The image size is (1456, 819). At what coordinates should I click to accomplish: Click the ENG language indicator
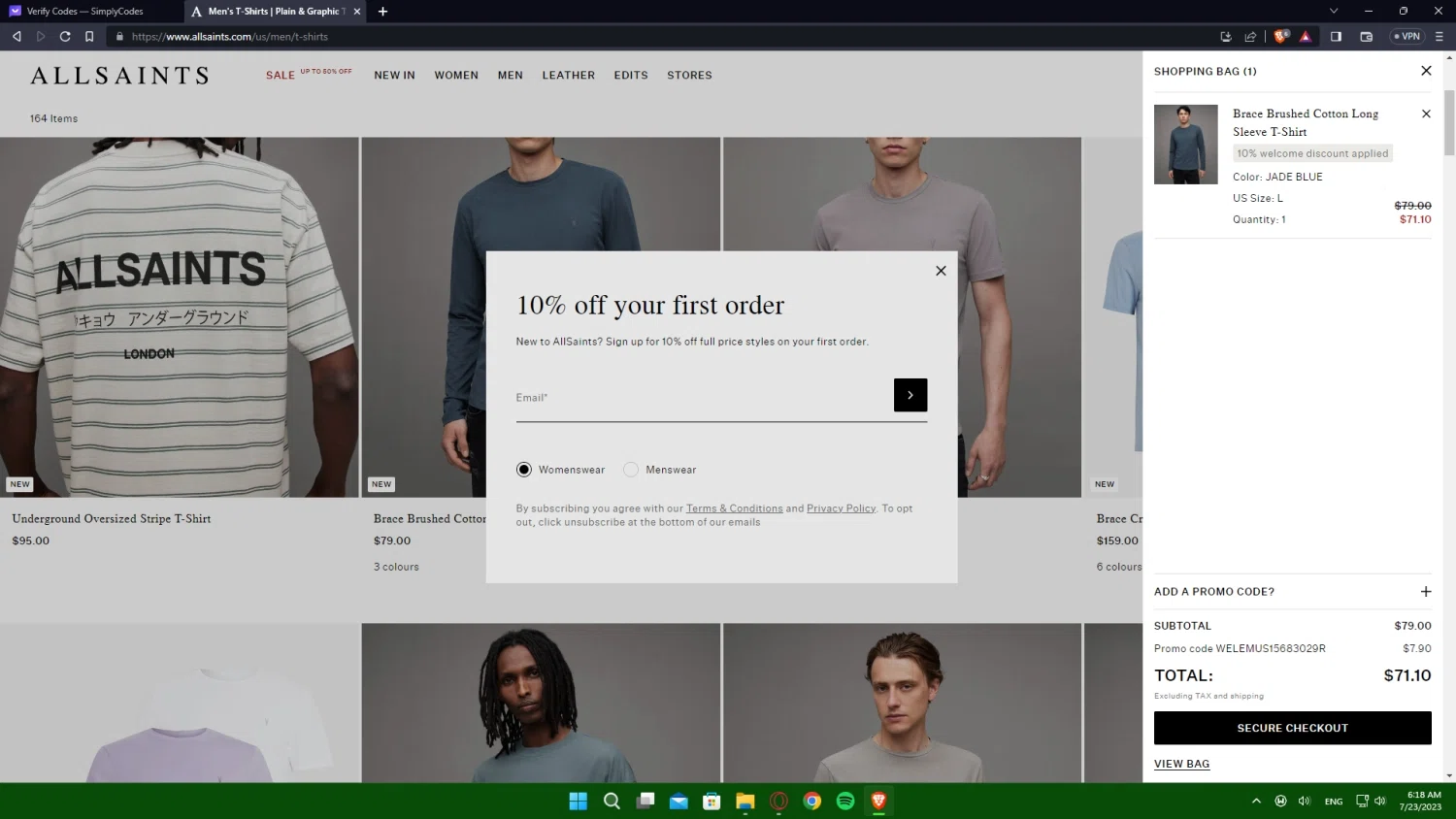click(x=1334, y=801)
